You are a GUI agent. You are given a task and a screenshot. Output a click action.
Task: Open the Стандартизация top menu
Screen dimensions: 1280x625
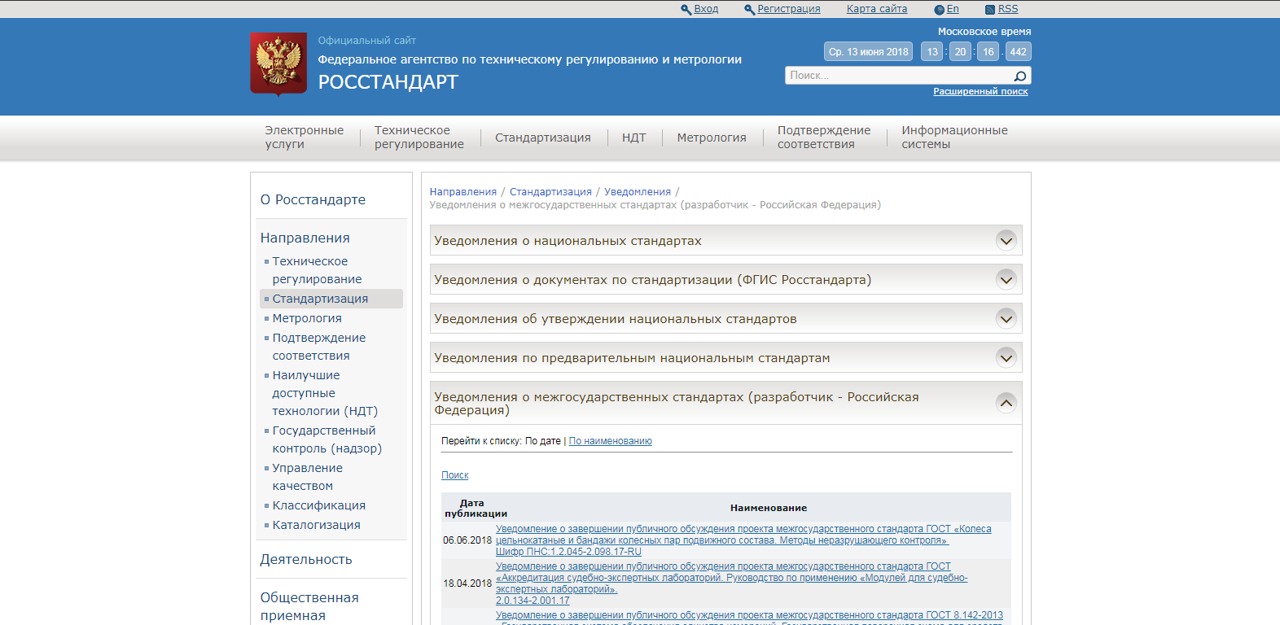point(543,138)
